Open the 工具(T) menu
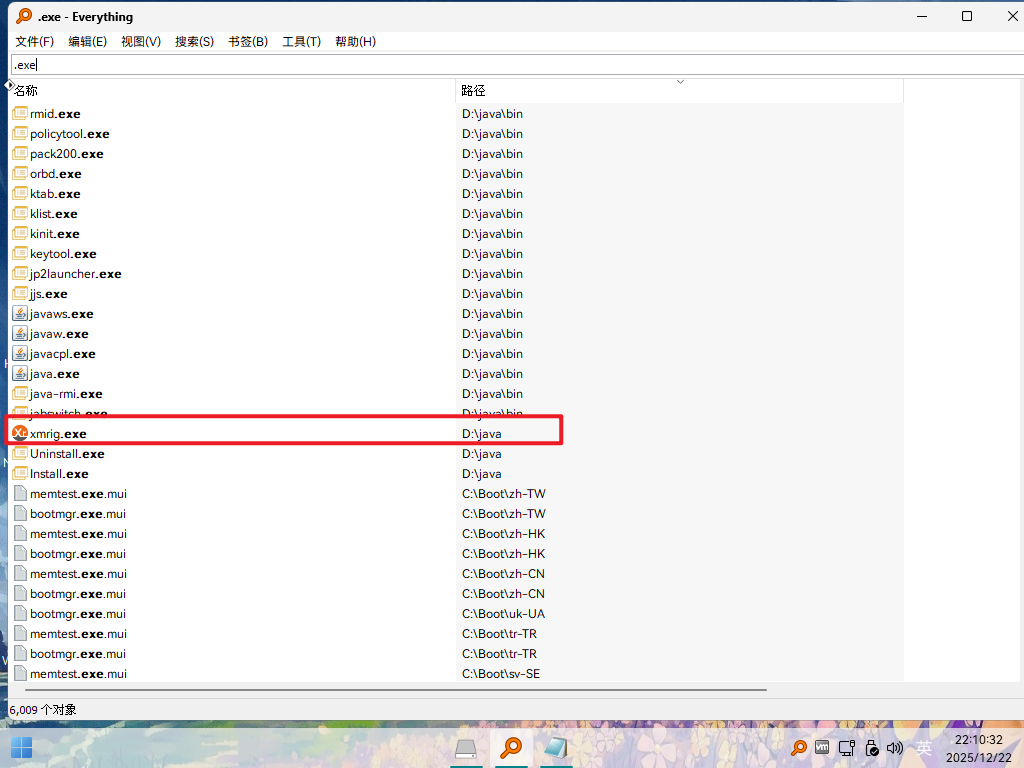The width and height of the screenshot is (1024, 768). (301, 41)
